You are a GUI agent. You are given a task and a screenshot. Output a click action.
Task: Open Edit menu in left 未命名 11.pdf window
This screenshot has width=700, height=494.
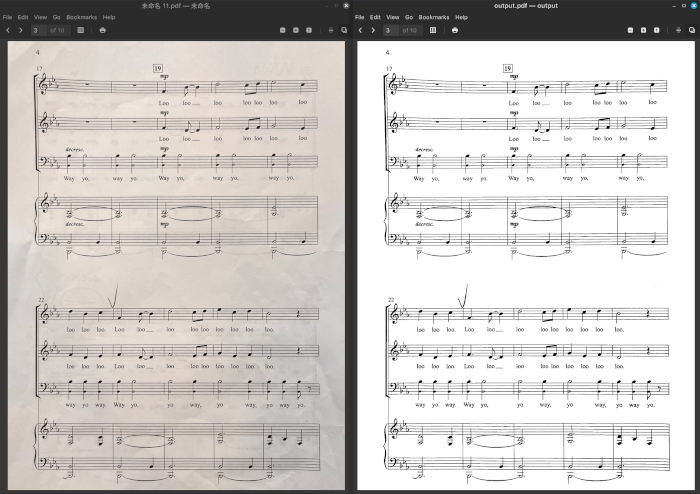click(23, 17)
